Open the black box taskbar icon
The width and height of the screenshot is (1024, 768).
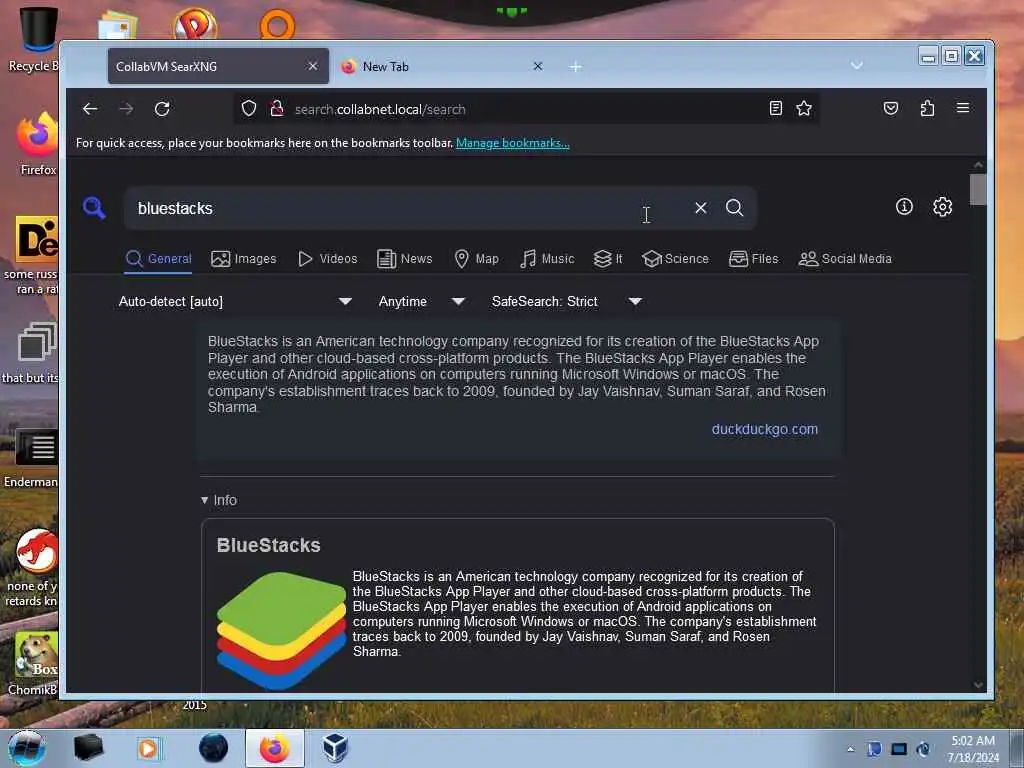tap(88, 748)
